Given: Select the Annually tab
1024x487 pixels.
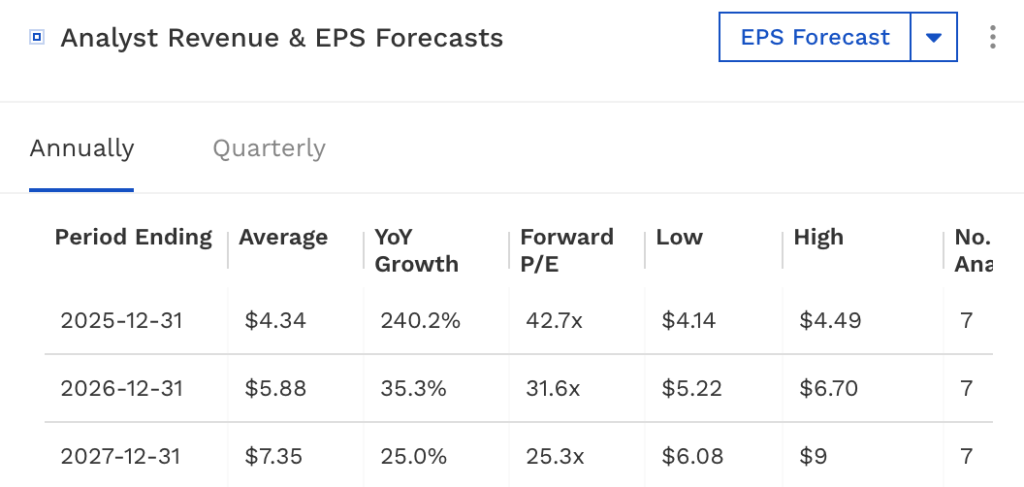Looking at the screenshot, I should coord(82,149).
